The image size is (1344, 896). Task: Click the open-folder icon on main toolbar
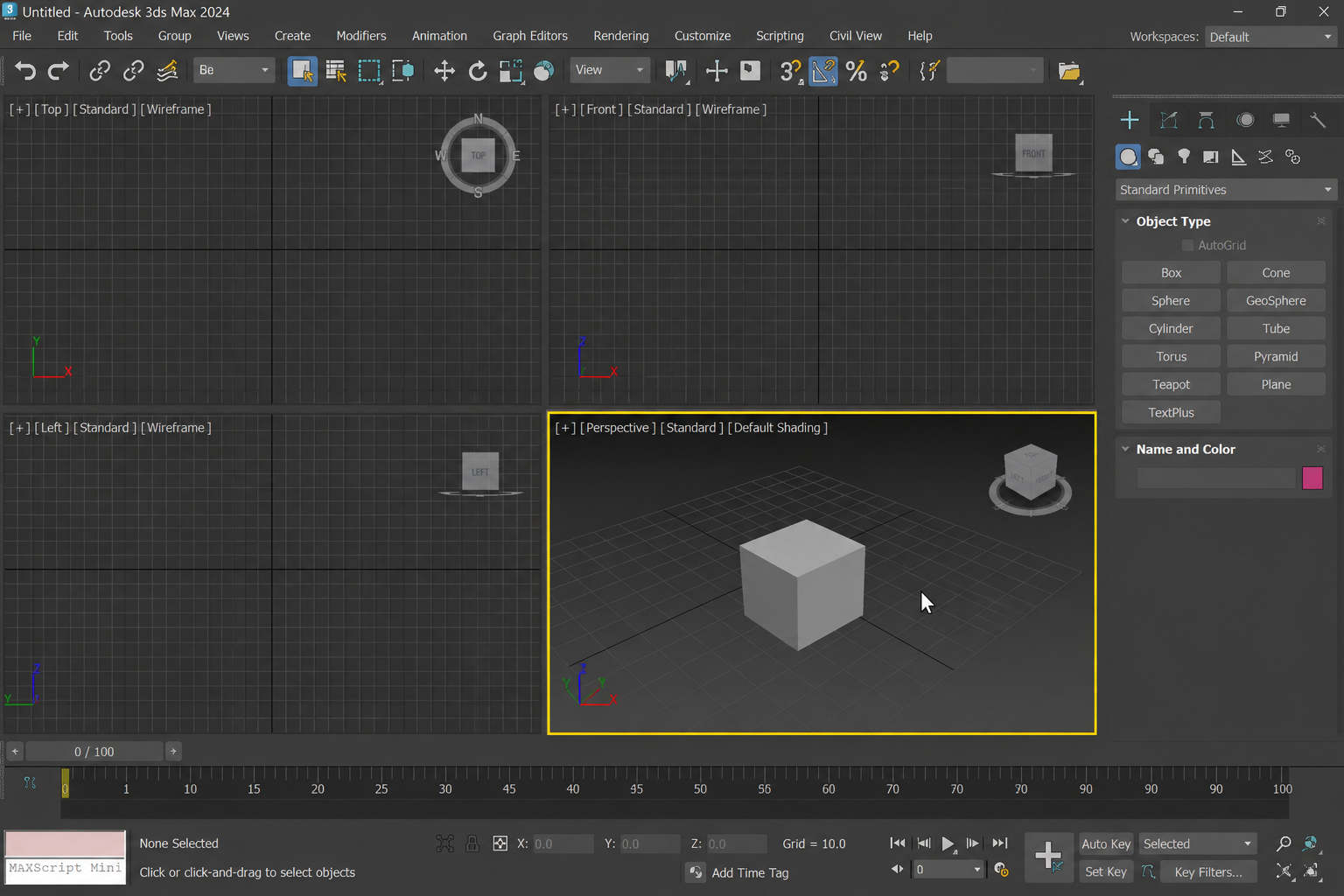(x=1069, y=71)
